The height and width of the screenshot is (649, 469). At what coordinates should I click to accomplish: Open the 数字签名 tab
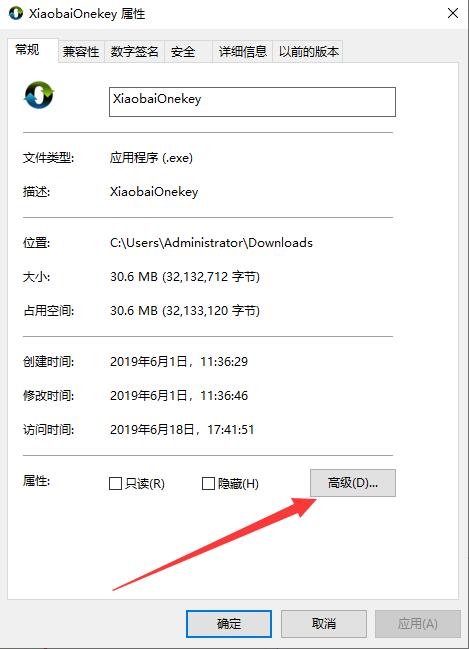click(135, 52)
